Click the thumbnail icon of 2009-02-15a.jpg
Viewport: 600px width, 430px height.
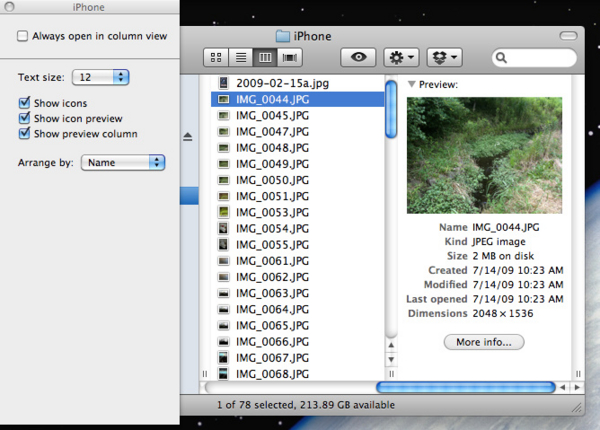pos(223,83)
